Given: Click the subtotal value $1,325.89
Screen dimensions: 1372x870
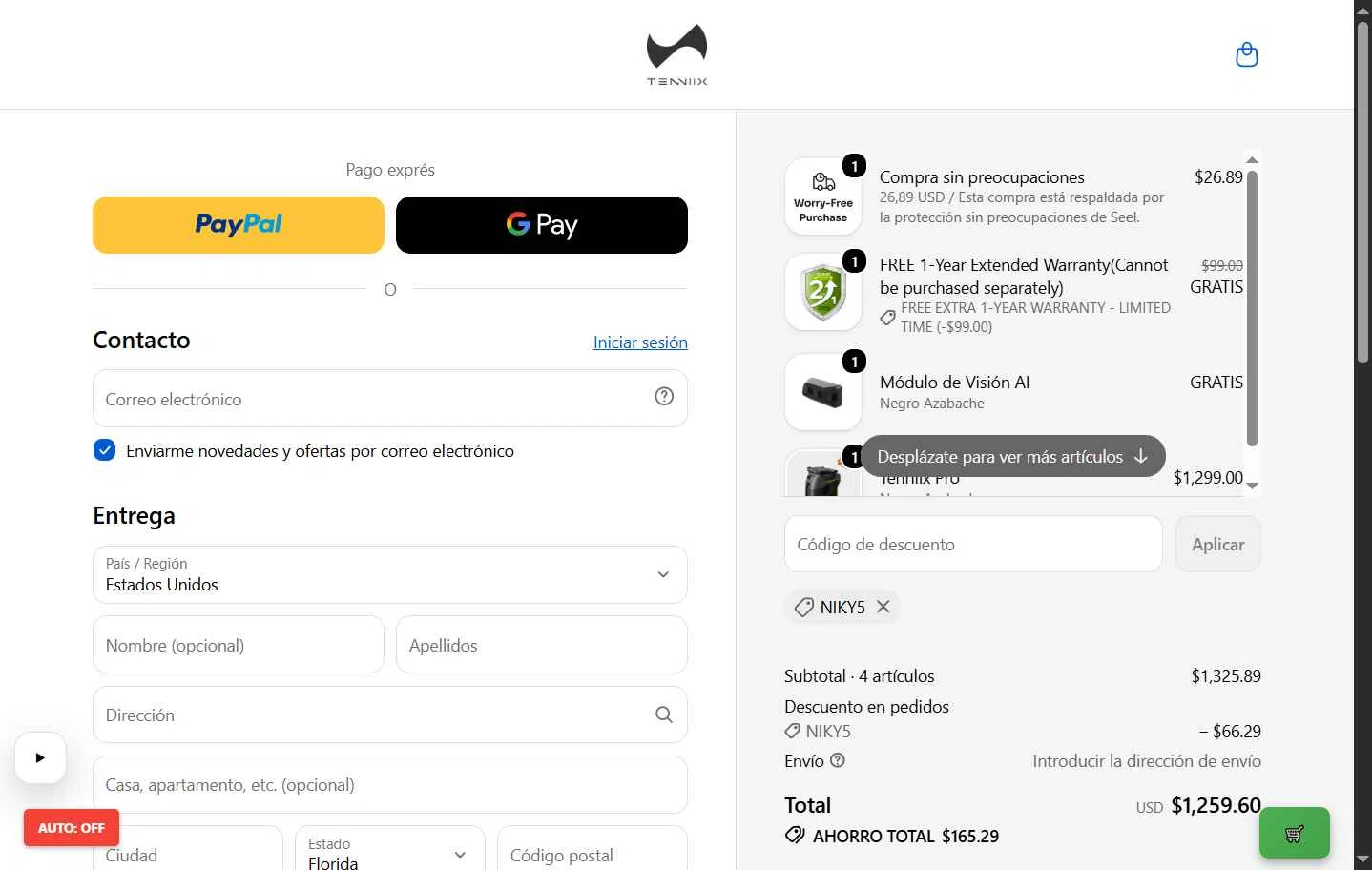Looking at the screenshot, I should coord(1226,676).
